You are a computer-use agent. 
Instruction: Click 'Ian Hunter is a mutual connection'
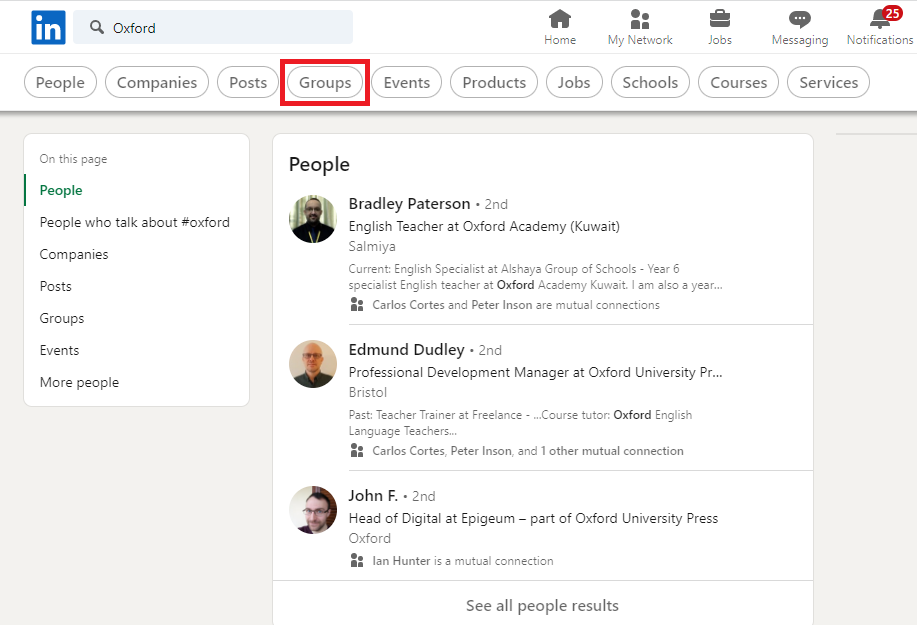pos(463,561)
